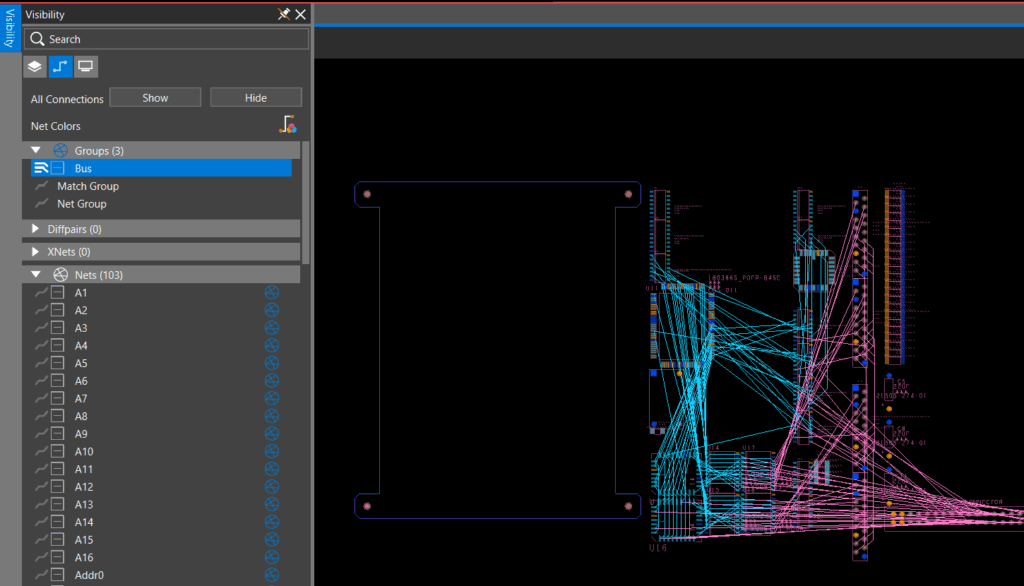Screen dimensions: 1024x586
Task: Expand the XNets (0) section
Action: point(36,252)
